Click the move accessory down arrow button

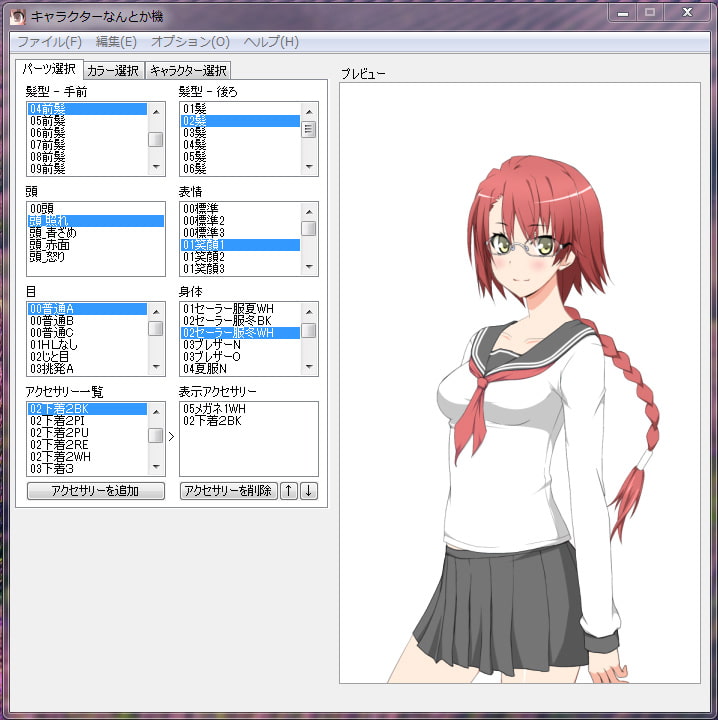[x=309, y=491]
